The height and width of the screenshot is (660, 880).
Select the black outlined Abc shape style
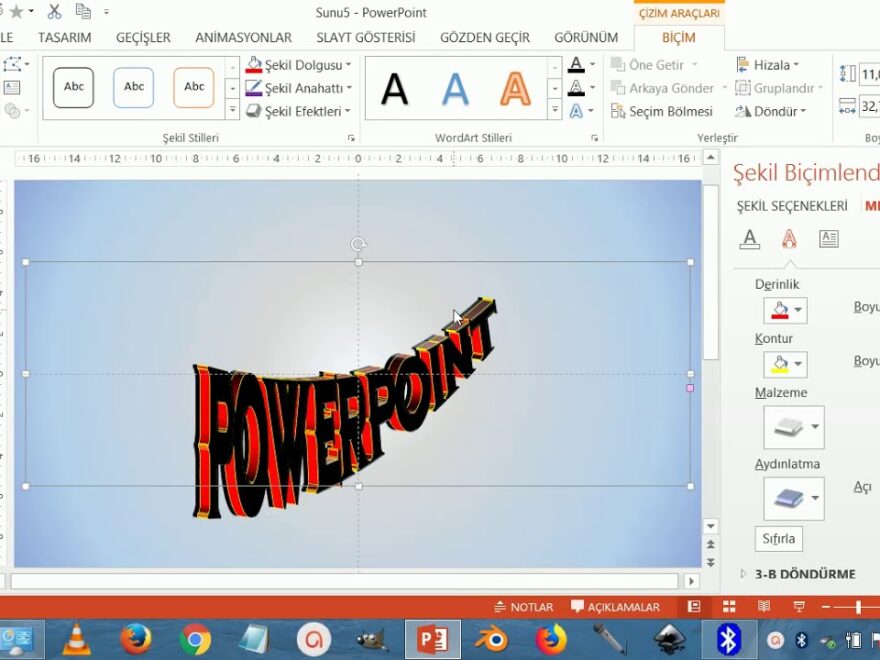[x=74, y=88]
